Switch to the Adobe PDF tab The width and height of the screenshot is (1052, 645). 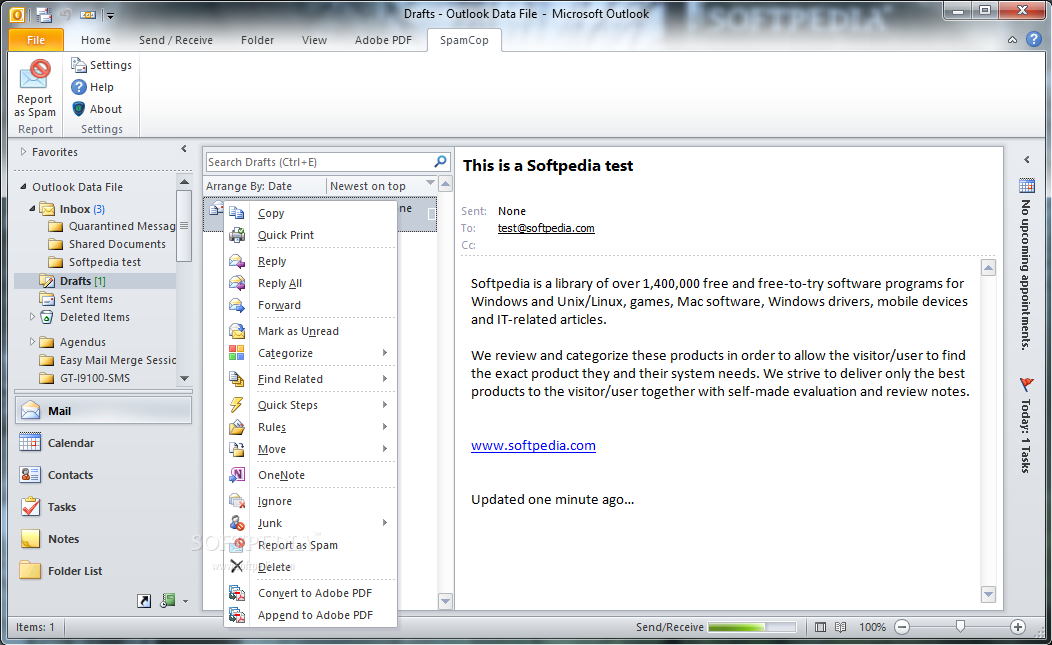[383, 40]
